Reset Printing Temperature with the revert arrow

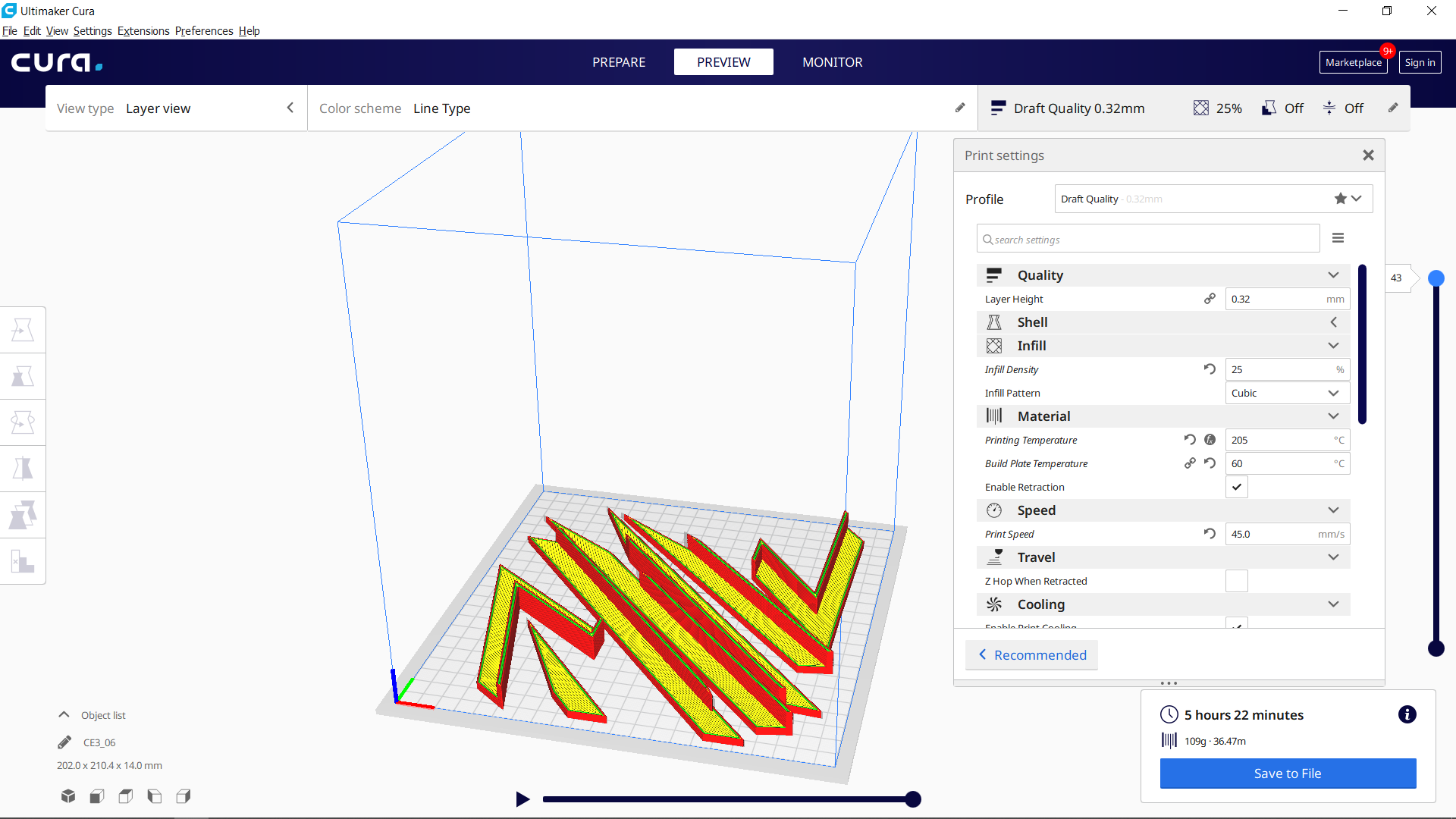(x=1190, y=440)
